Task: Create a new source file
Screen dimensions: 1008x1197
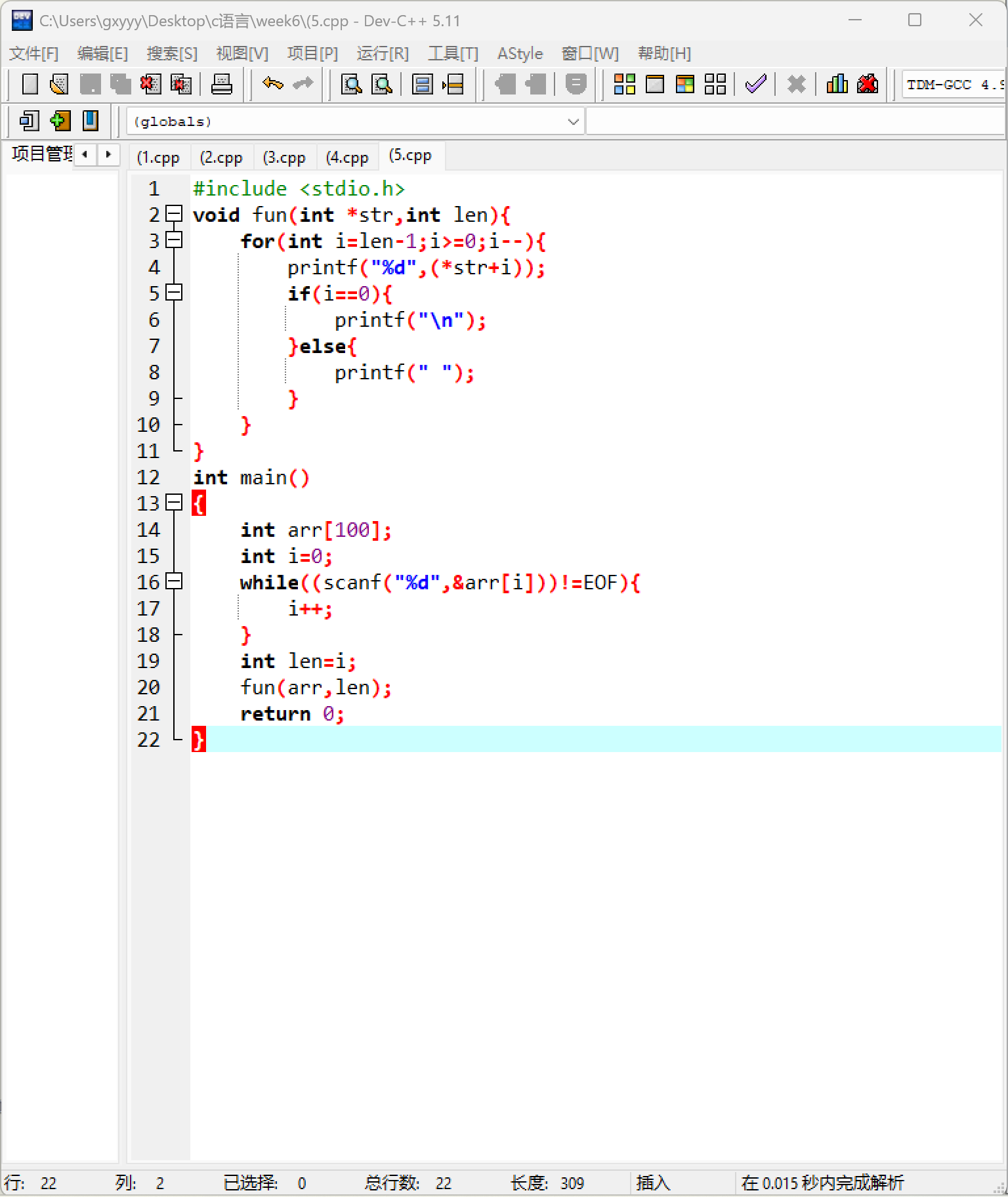Action: tap(30, 84)
